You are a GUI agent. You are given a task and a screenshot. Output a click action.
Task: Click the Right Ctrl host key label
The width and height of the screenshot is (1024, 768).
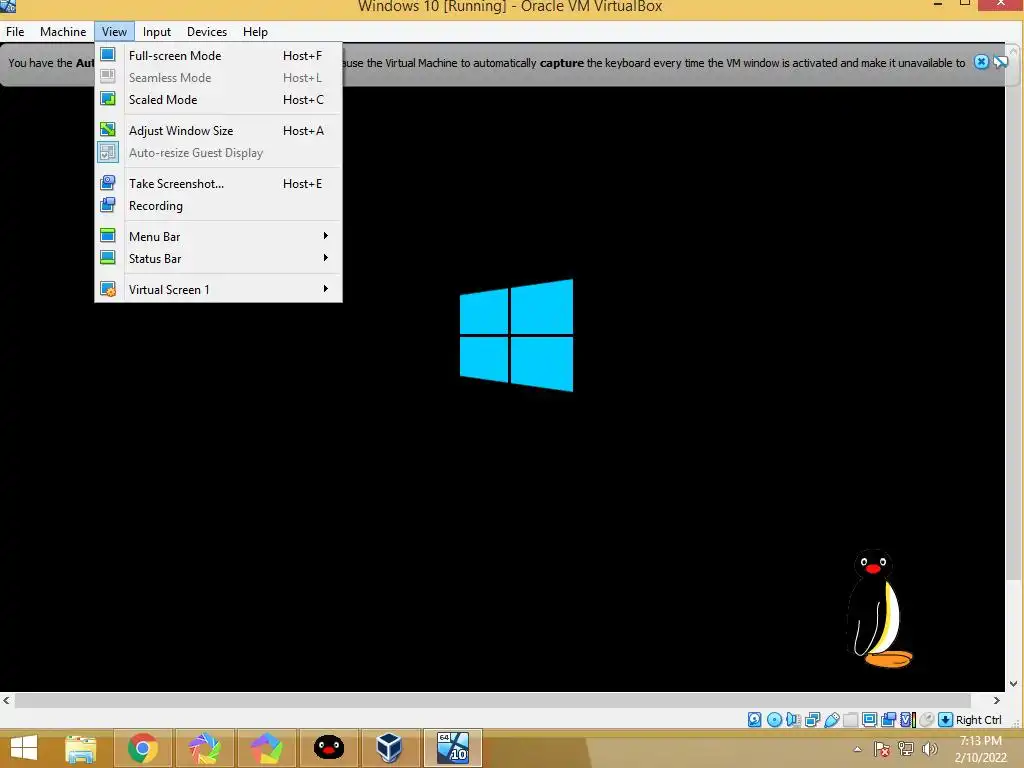point(978,720)
